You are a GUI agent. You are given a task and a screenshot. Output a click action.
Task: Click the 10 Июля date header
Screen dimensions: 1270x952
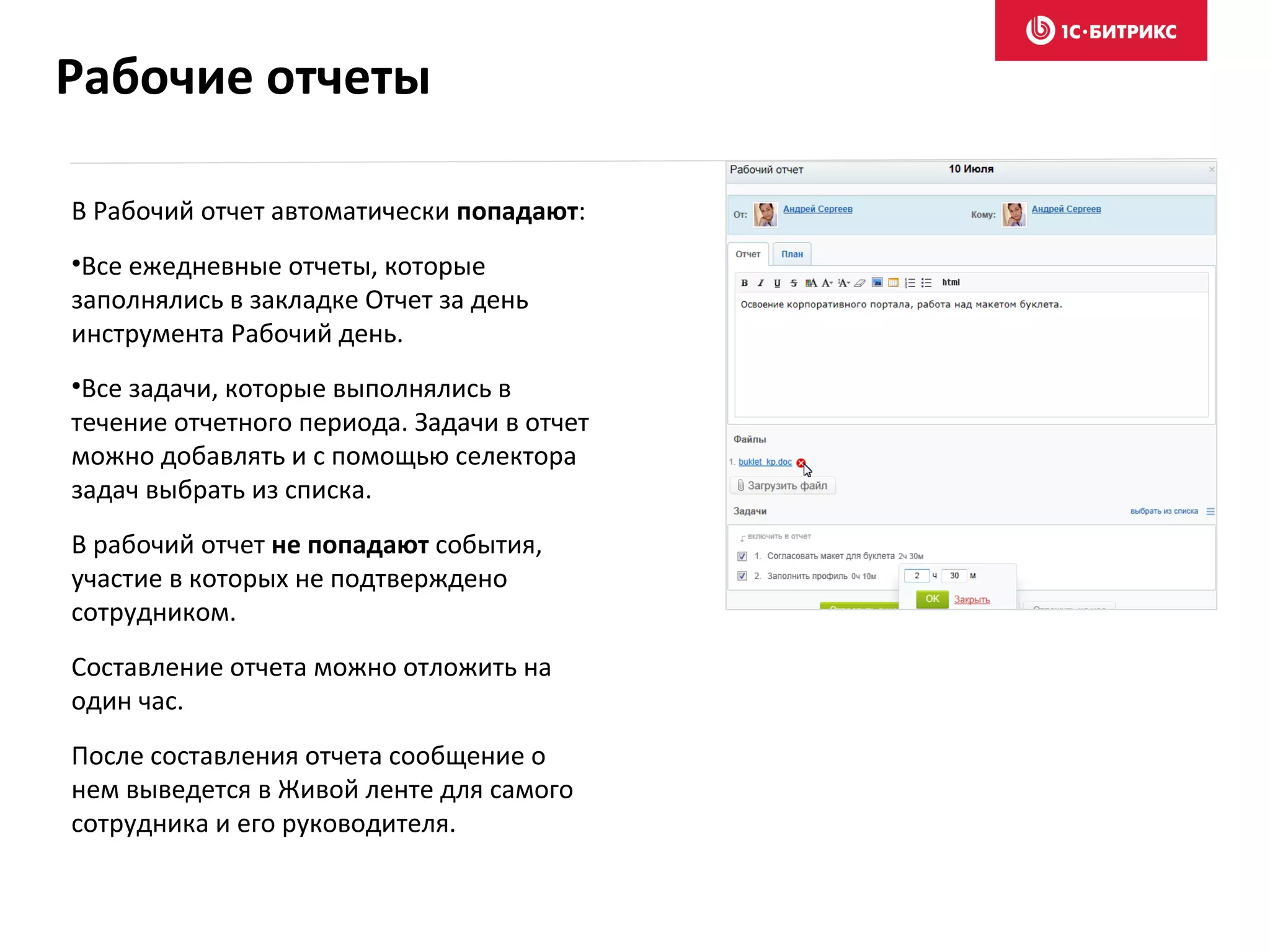point(971,169)
